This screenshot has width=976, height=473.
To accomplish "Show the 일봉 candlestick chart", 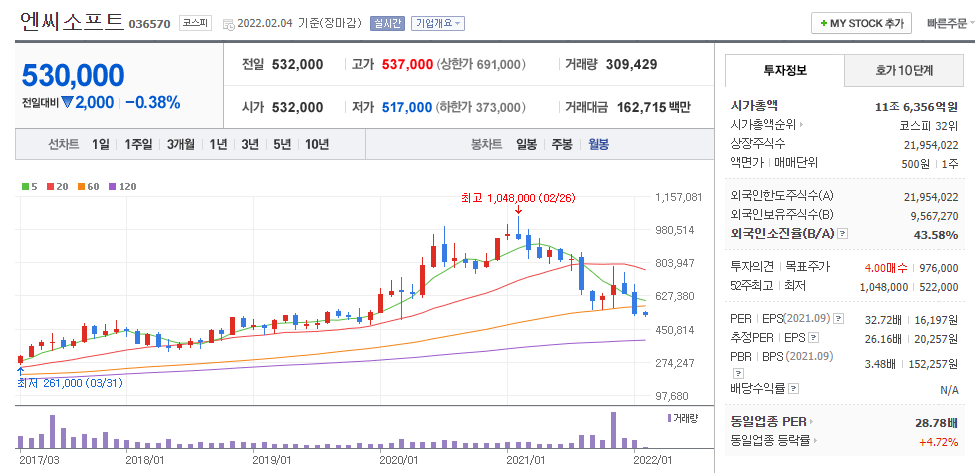I will [526, 144].
